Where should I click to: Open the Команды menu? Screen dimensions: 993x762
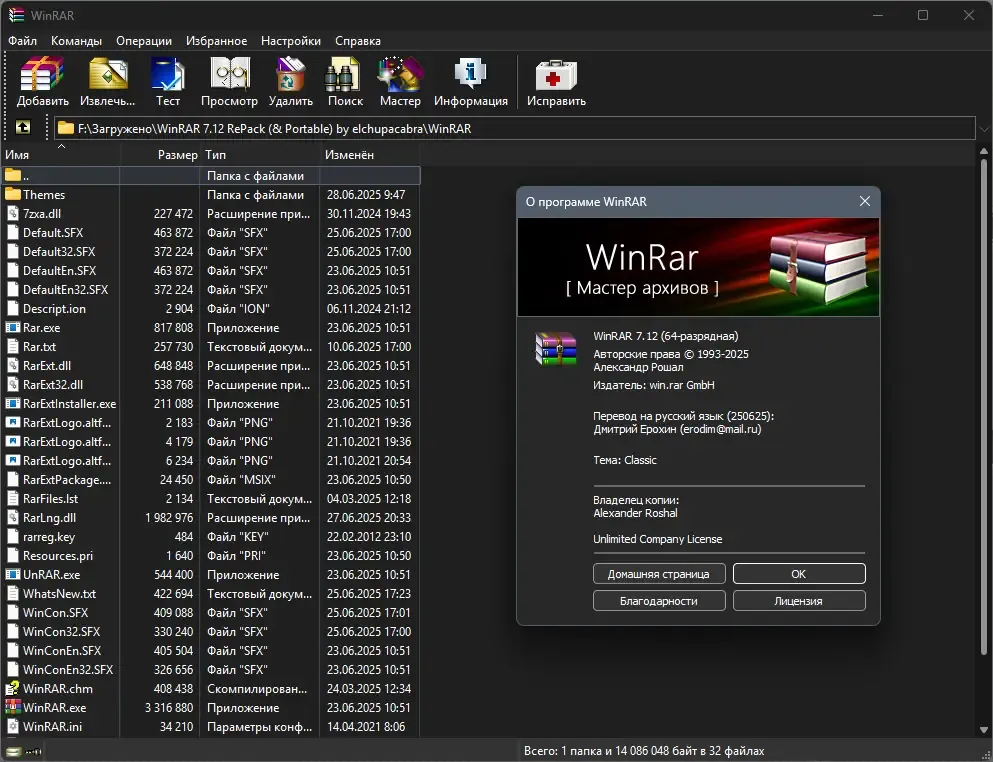(76, 41)
